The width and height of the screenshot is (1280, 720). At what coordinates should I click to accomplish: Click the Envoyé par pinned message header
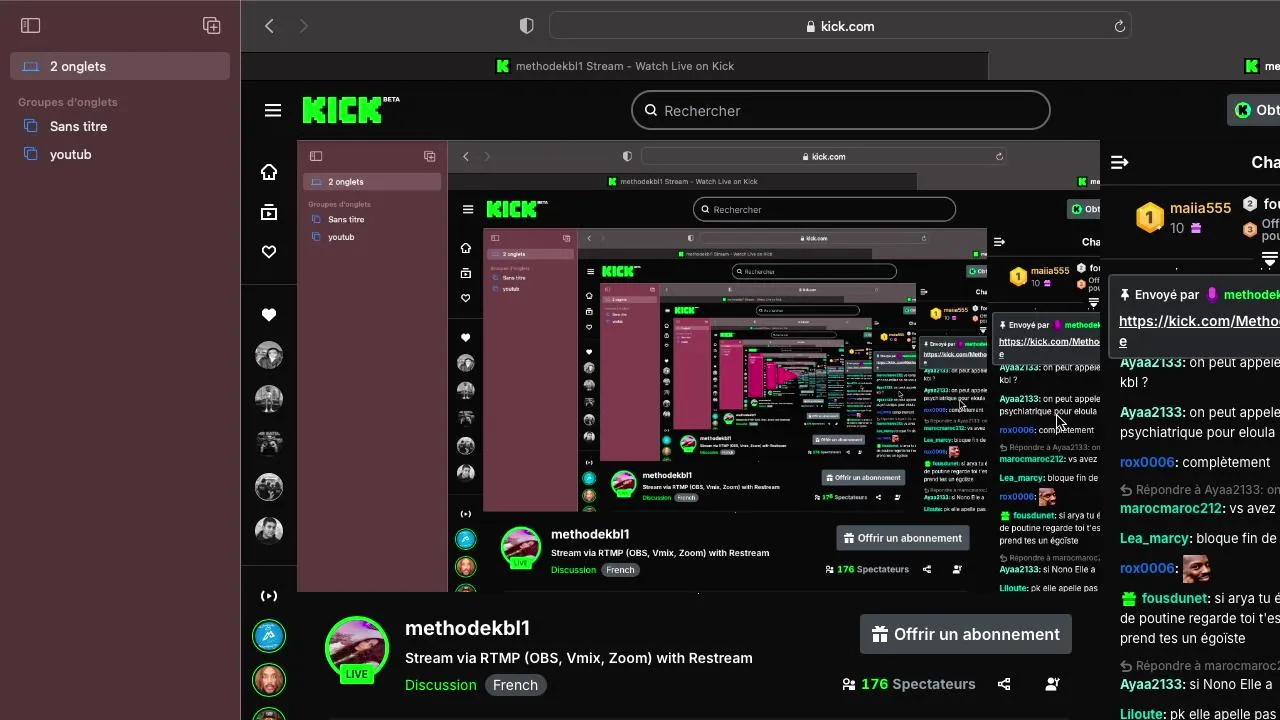pyautogui.click(x=1199, y=295)
